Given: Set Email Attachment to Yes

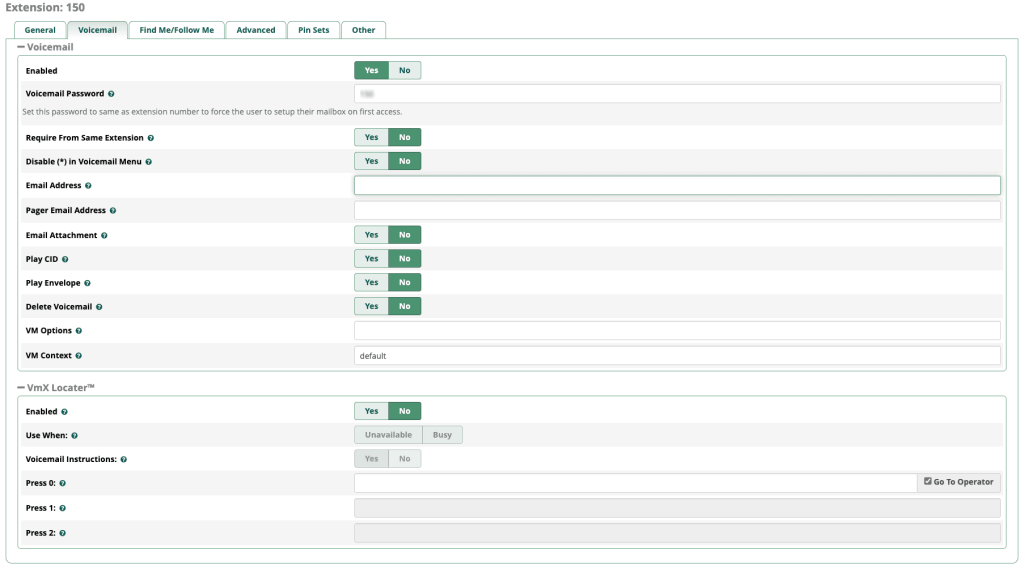Looking at the screenshot, I should [x=371, y=235].
